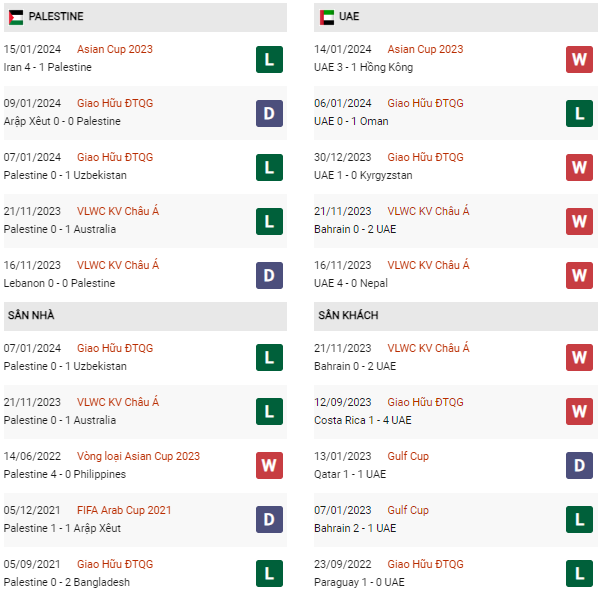Open the Gulf Cup link for Qatar match
Viewport: 600px width, 596px height.
click(x=408, y=456)
